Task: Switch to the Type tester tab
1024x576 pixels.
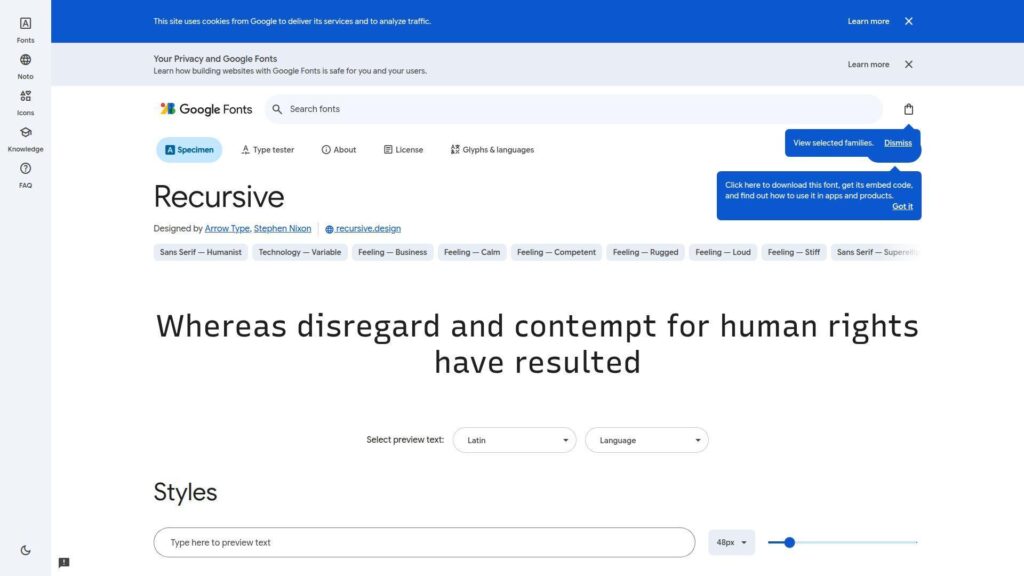Action: (267, 149)
